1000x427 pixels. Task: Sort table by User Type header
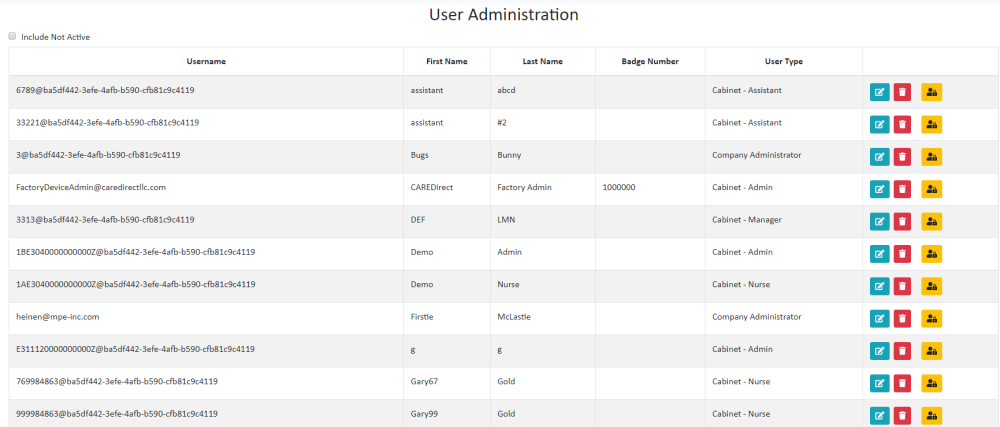click(783, 61)
